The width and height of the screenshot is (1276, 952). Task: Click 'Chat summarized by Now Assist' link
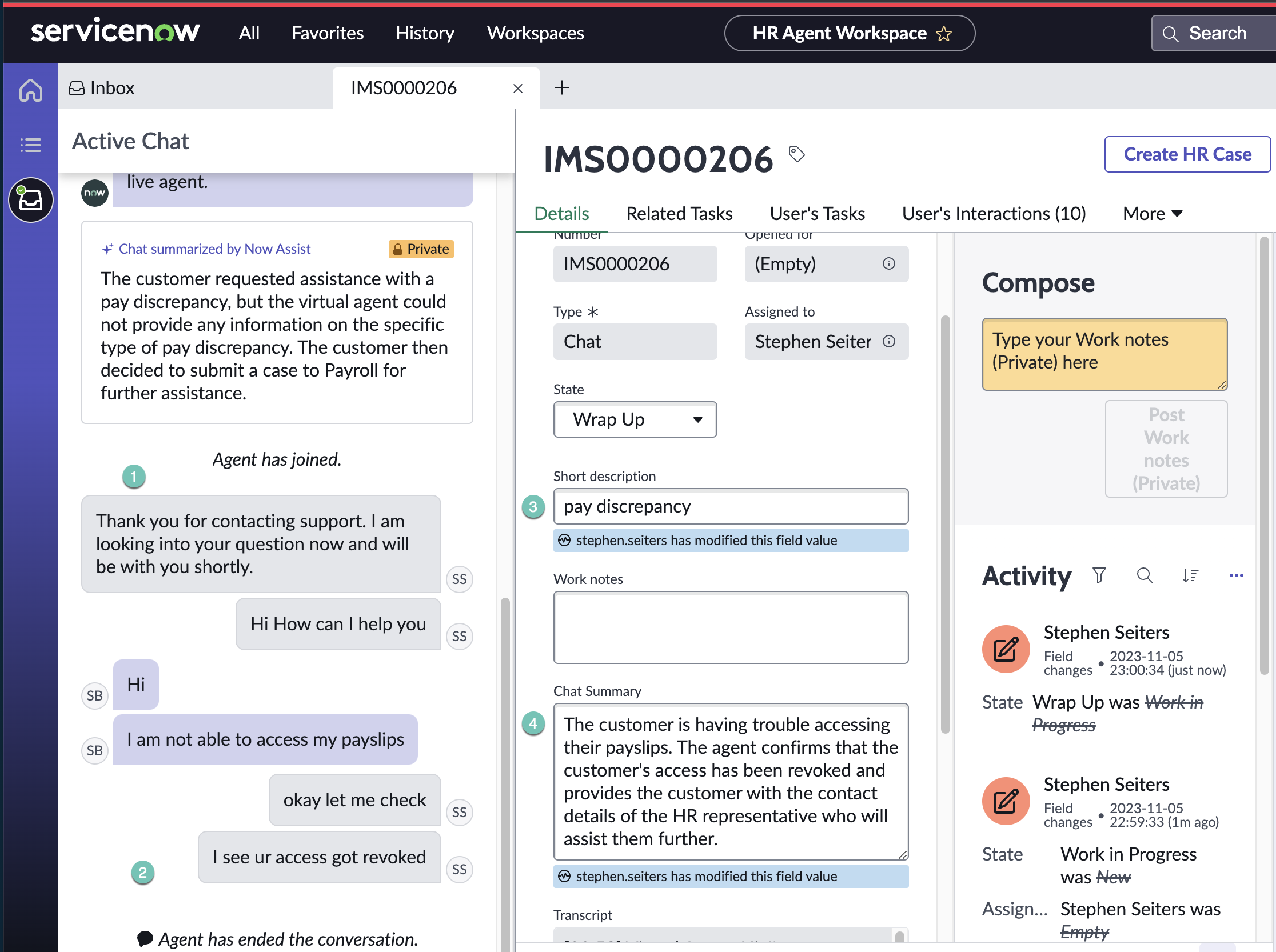[214, 249]
